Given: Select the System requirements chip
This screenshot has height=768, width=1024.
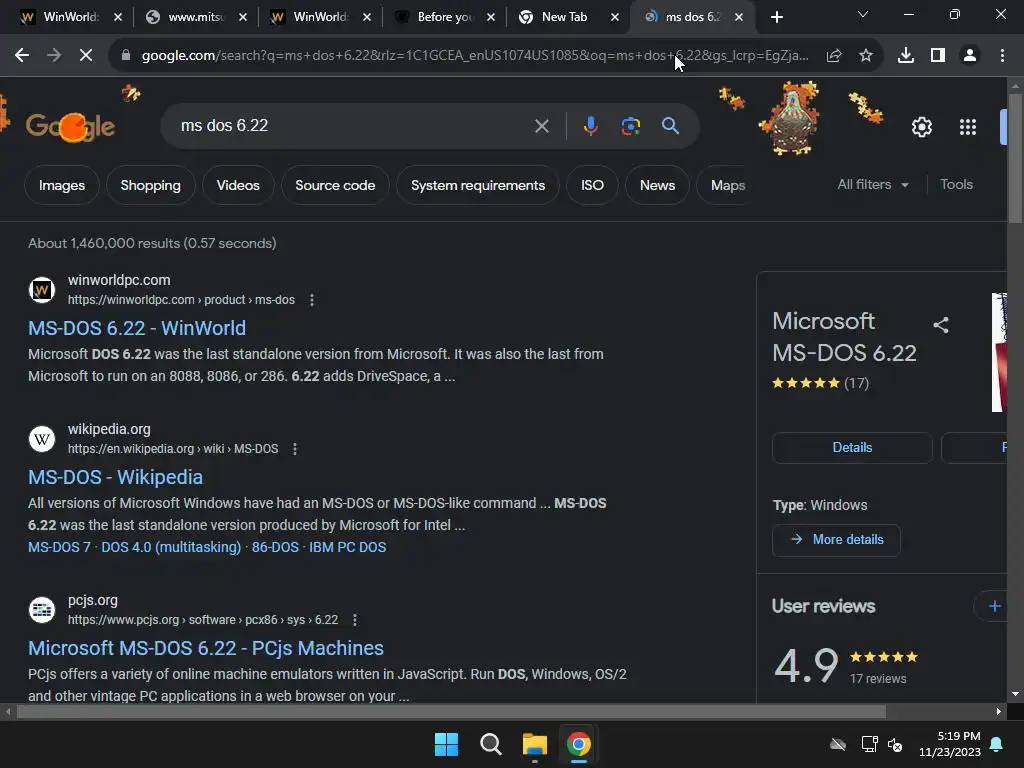Looking at the screenshot, I should [x=477, y=185].
